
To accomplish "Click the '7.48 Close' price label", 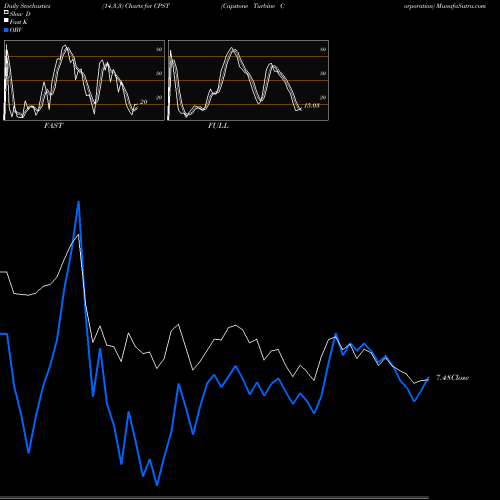I will [x=453, y=378].
